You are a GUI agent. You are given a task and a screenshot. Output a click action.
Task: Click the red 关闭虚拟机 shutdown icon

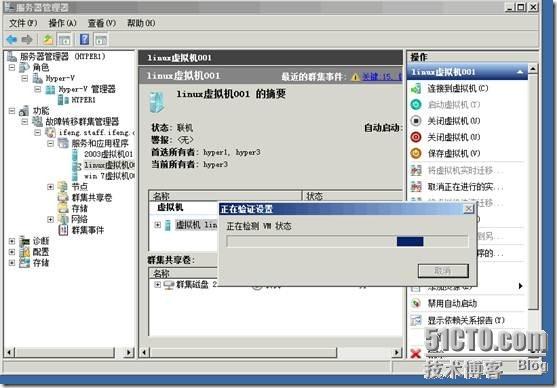pyautogui.click(x=416, y=137)
